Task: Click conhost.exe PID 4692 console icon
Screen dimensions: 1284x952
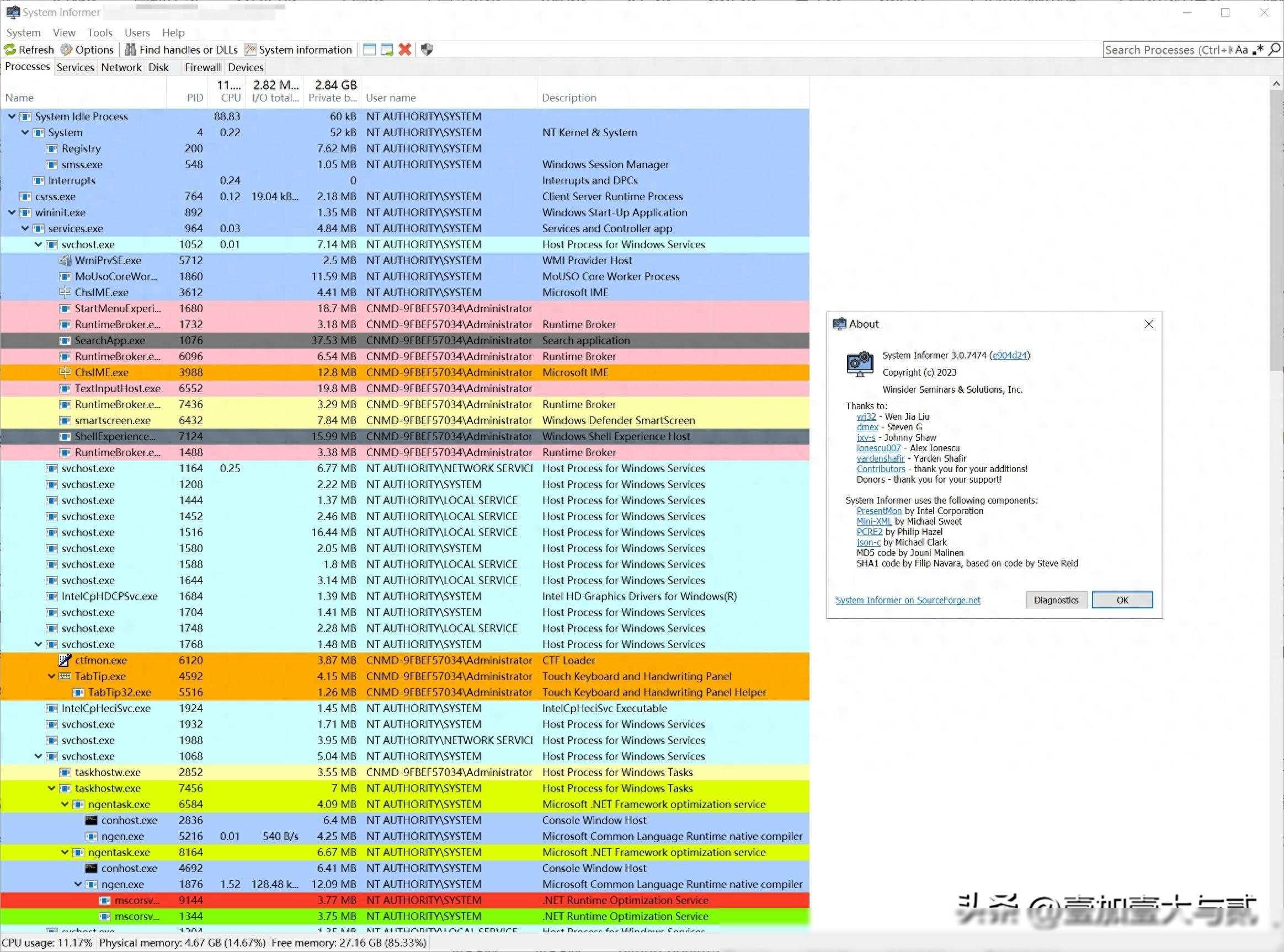Action: 91,868
